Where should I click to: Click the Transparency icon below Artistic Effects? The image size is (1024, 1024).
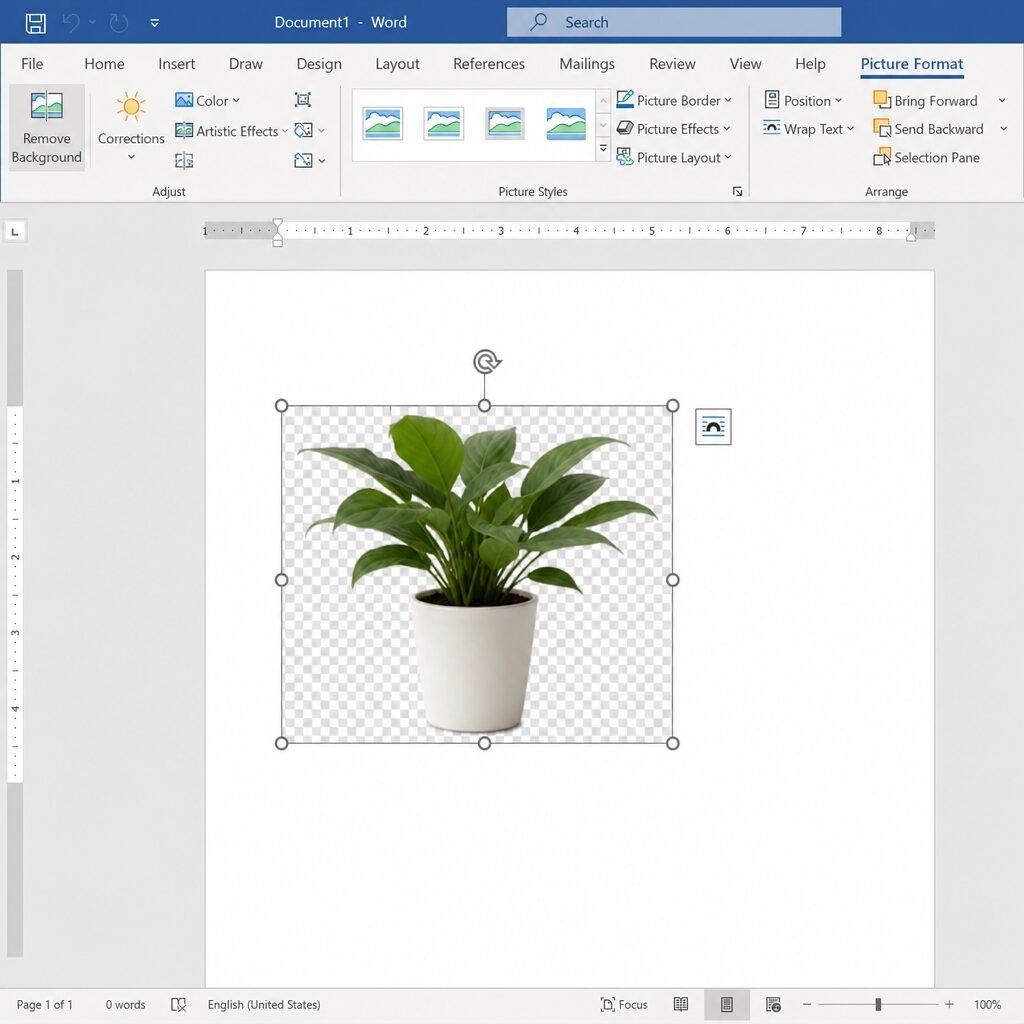(184, 161)
